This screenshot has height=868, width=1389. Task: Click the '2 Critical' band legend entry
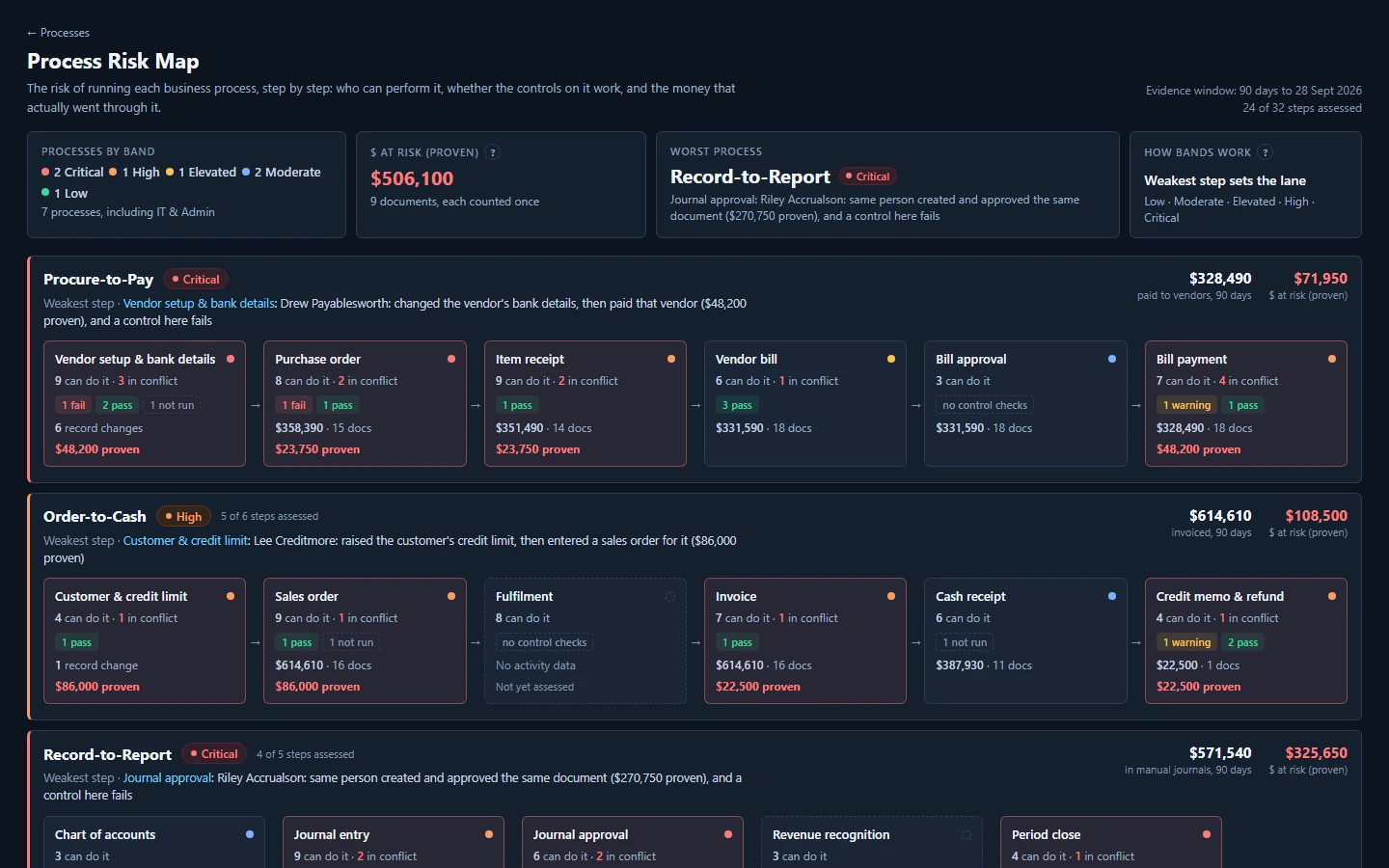tap(72, 172)
